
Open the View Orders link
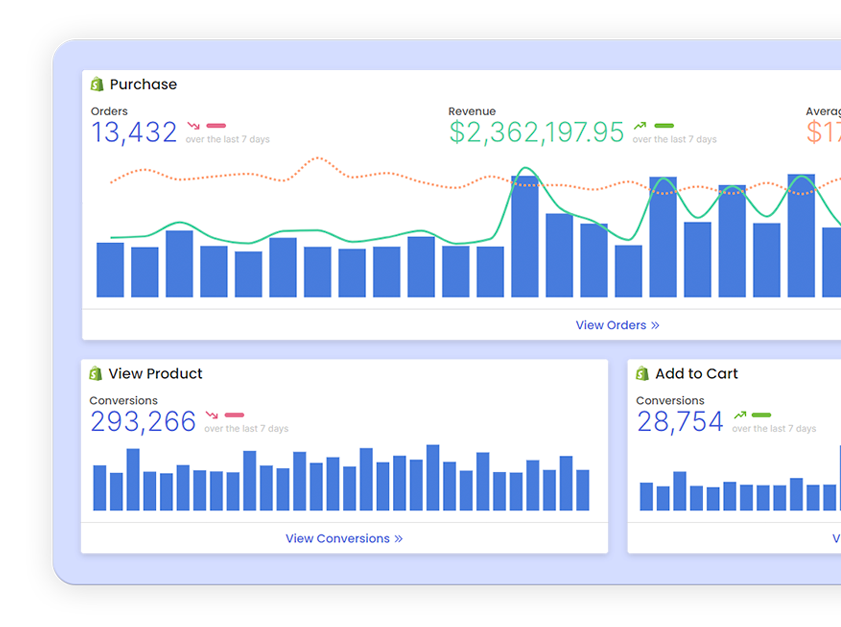(610, 325)
